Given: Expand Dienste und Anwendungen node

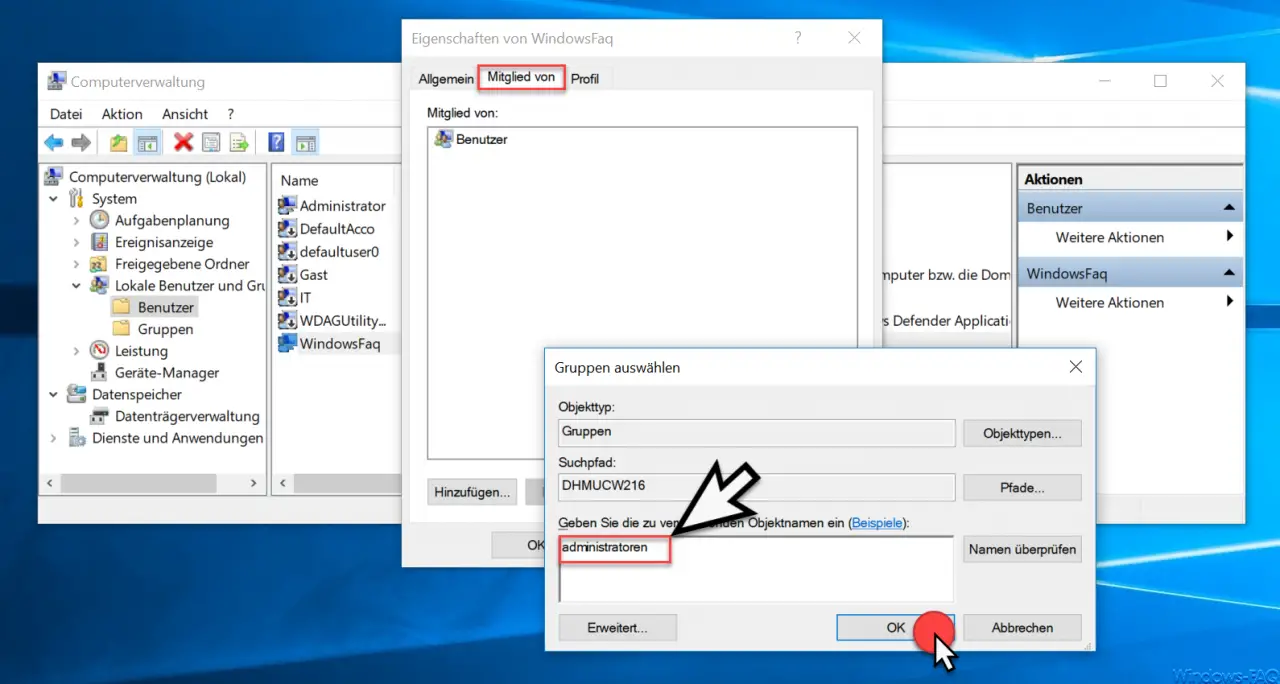Looking at the screenshot, I should click(x=54, y=438).
